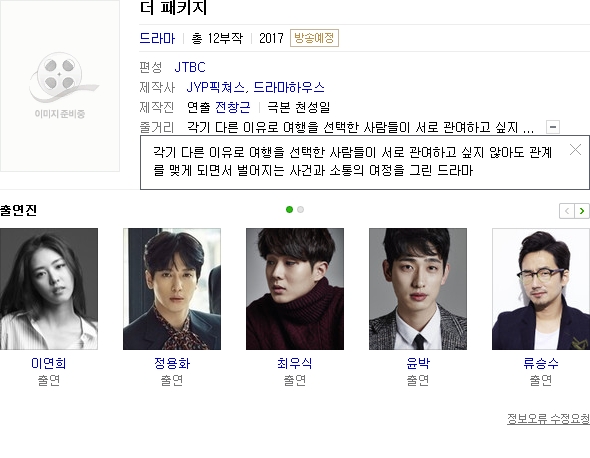This screenshot has height=458, width=590.
Task: Select the second gray pagination dot
Action: (x=300, y=210)
